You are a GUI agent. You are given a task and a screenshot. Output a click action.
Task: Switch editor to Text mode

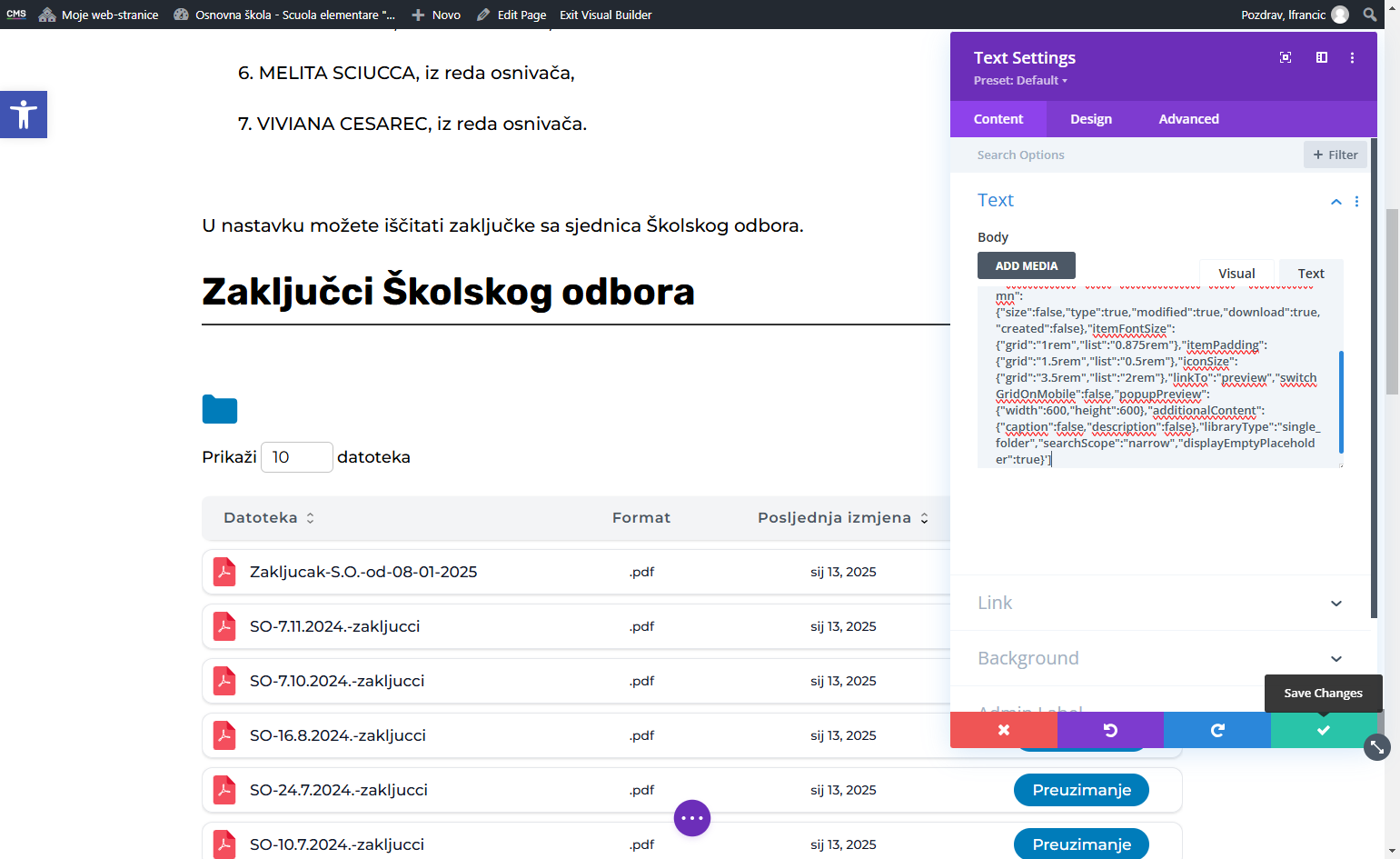(x=1311, y=274)
